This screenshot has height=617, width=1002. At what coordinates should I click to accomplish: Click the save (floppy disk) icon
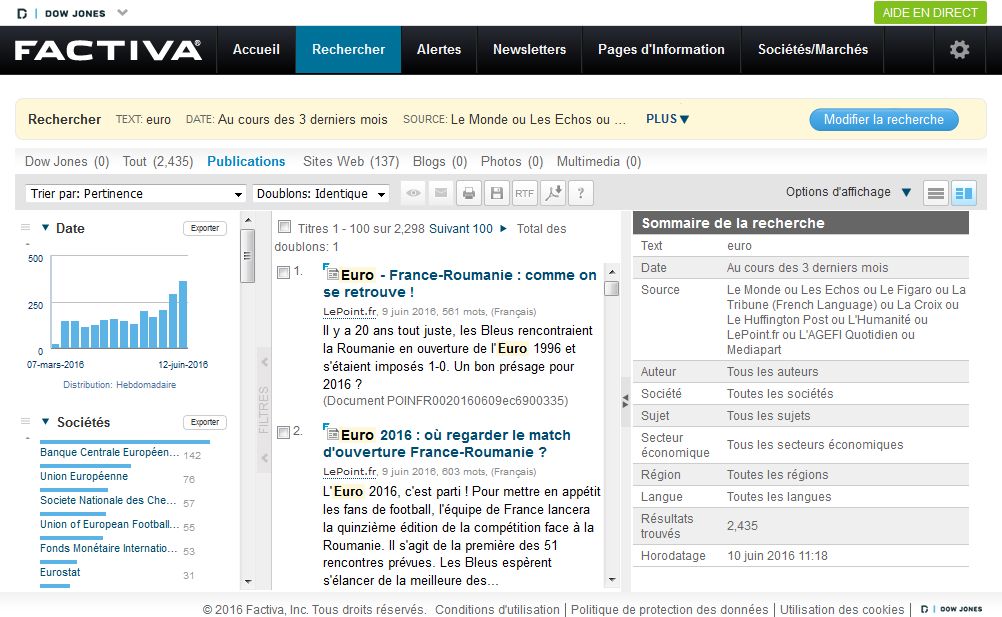496,193
